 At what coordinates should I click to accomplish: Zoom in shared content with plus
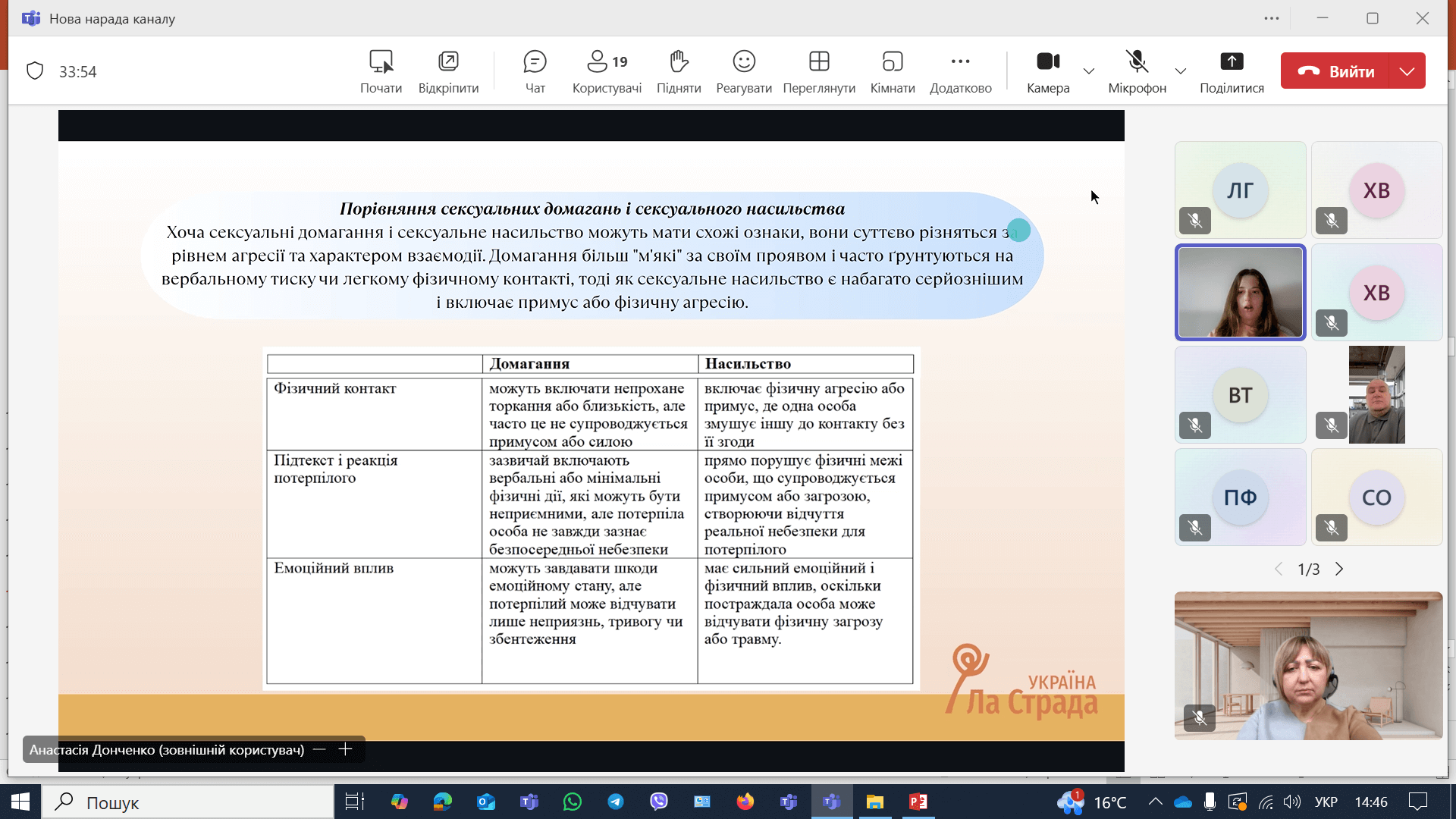pos(345,749)
